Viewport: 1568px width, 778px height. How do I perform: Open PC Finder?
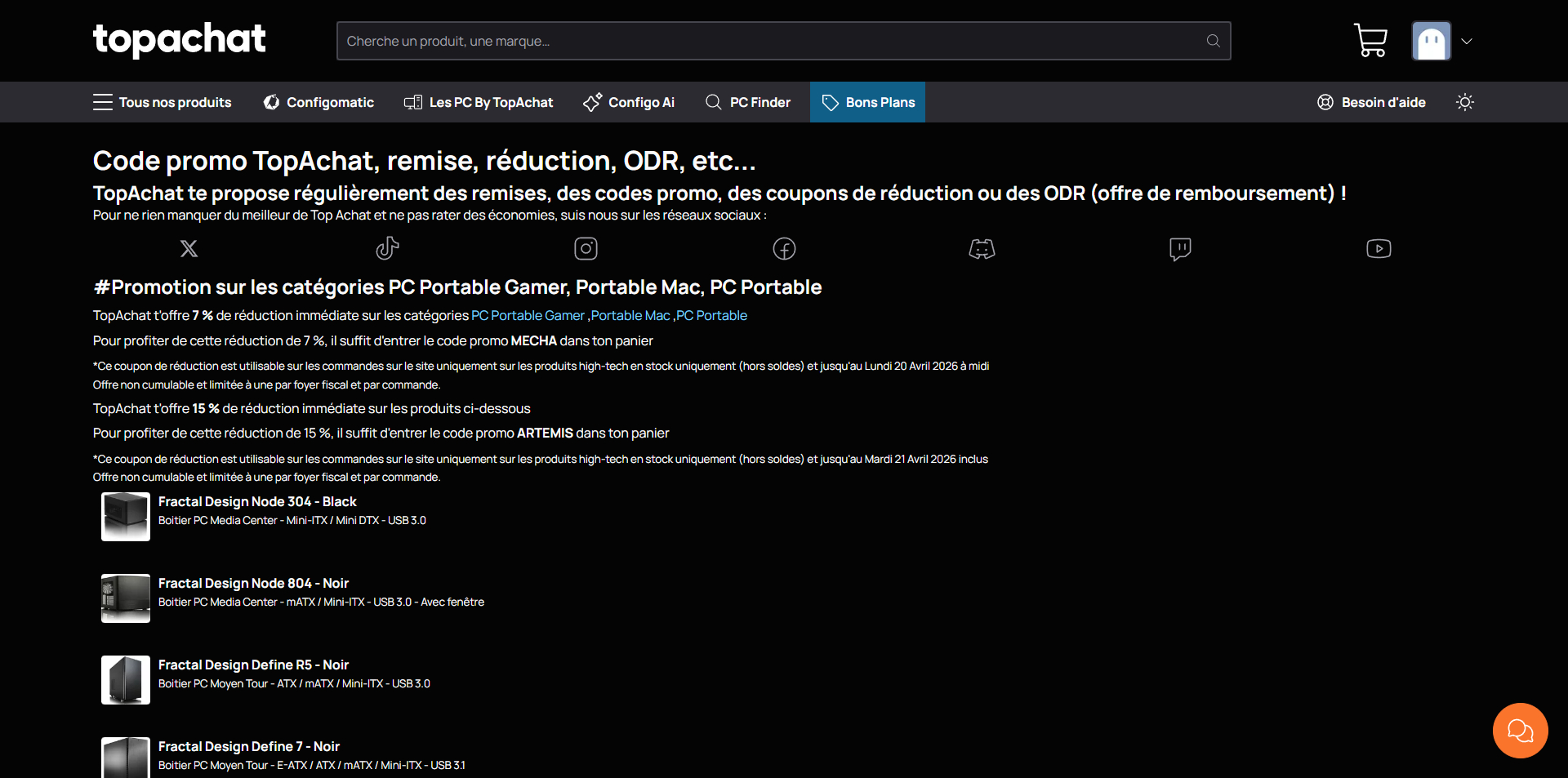(748, 102)
